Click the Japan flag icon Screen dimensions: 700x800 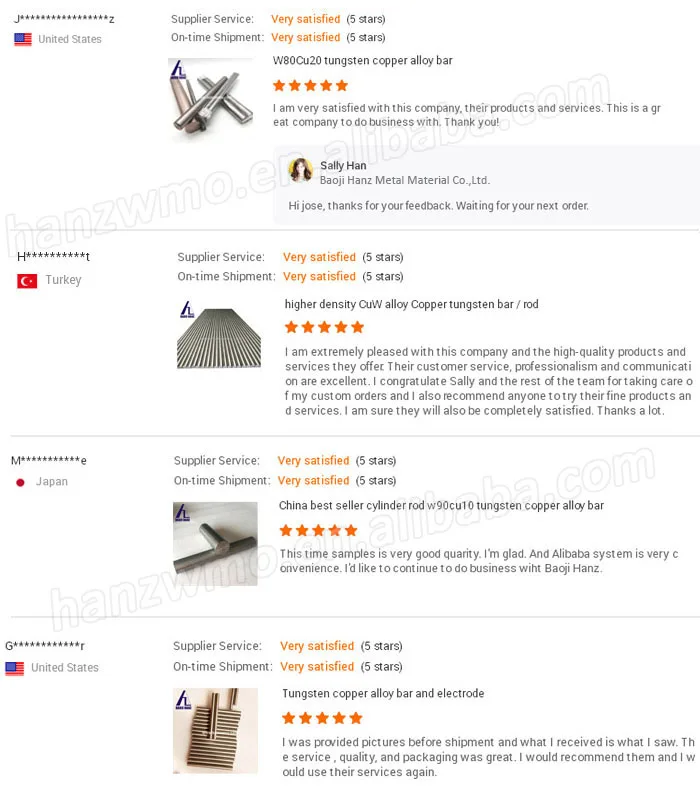pyautogui.click(x=20, y=482)
